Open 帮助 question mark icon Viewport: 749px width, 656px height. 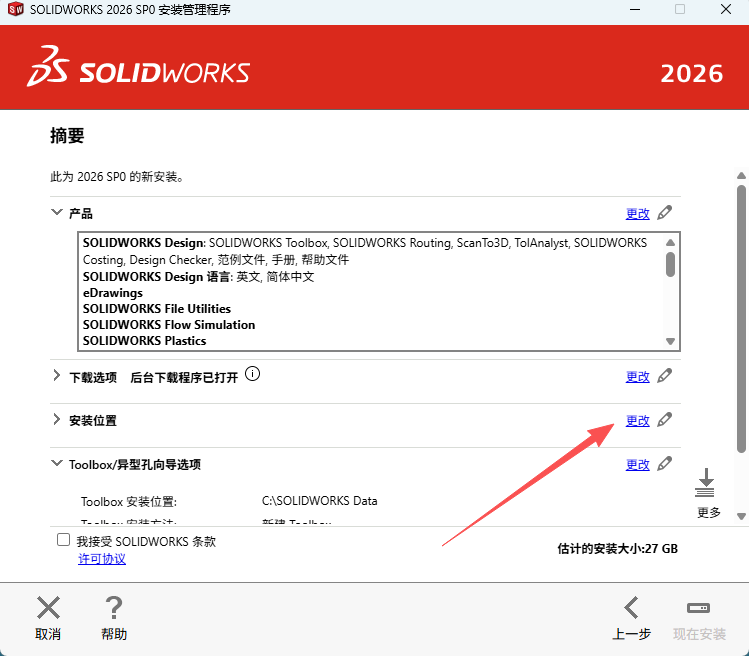click(x=114, y=608)
